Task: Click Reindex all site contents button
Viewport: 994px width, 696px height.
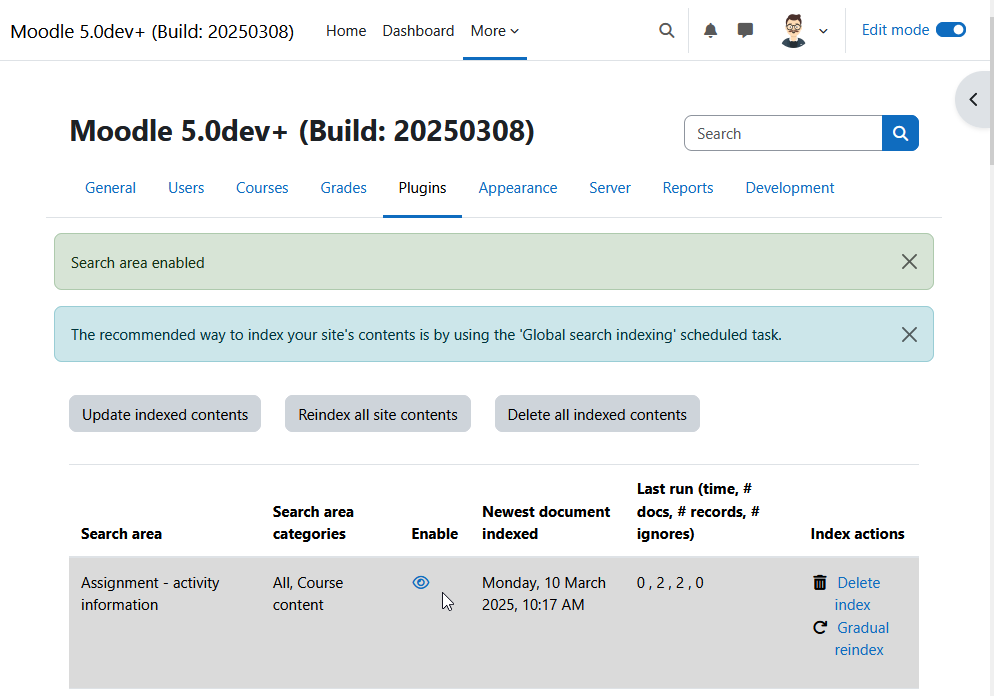Action: point(378,414)
